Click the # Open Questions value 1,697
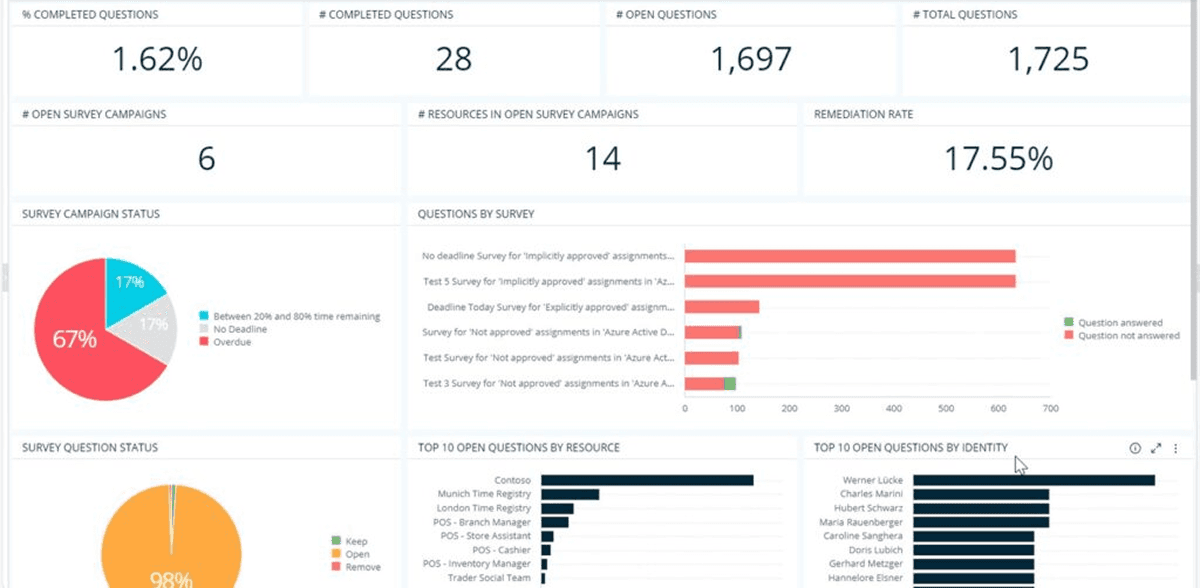This screenshot has height=588, width=1200. point(751,60)
